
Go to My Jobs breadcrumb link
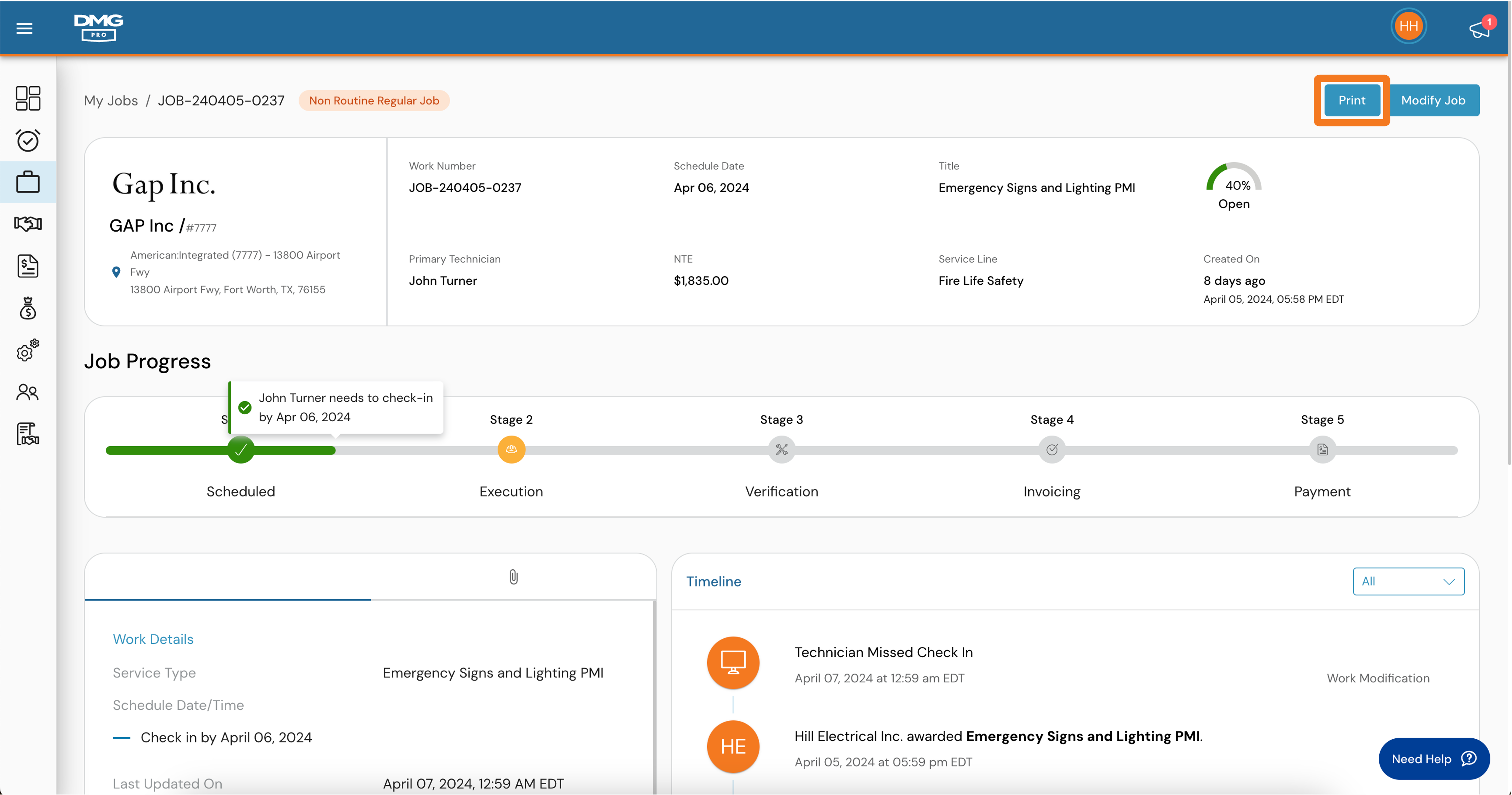pyautogui.click(x=111, y=101)
